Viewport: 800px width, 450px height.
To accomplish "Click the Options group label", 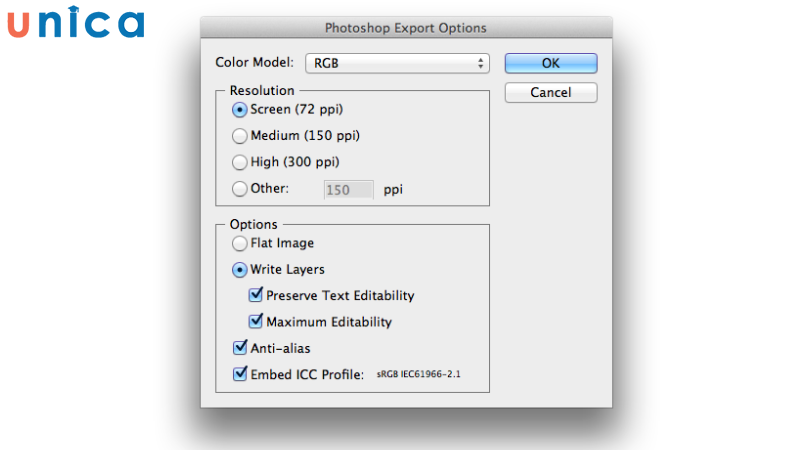I will [x=254, y=224].
